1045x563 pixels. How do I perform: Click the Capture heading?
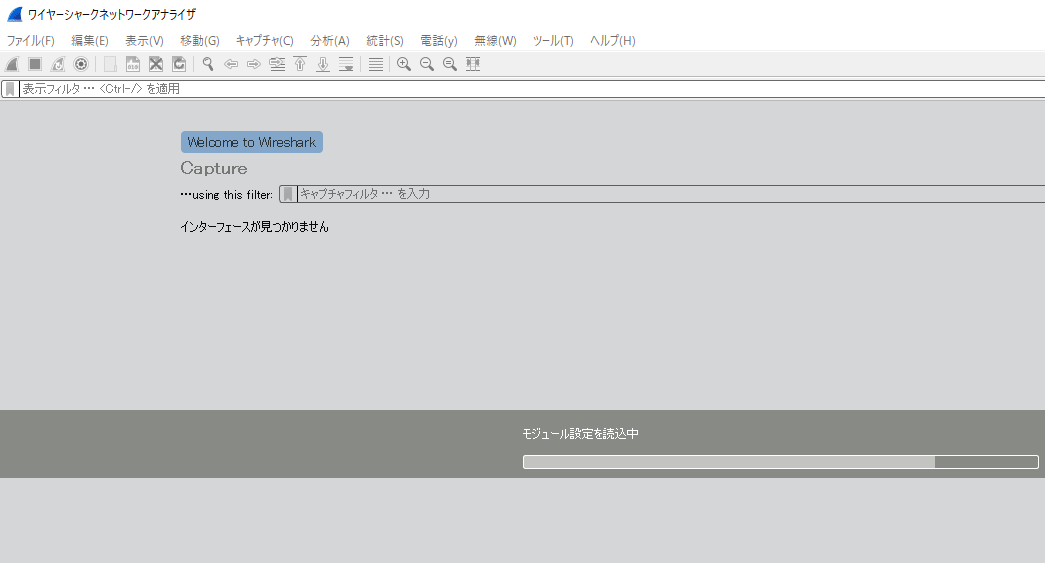[214, 169]
